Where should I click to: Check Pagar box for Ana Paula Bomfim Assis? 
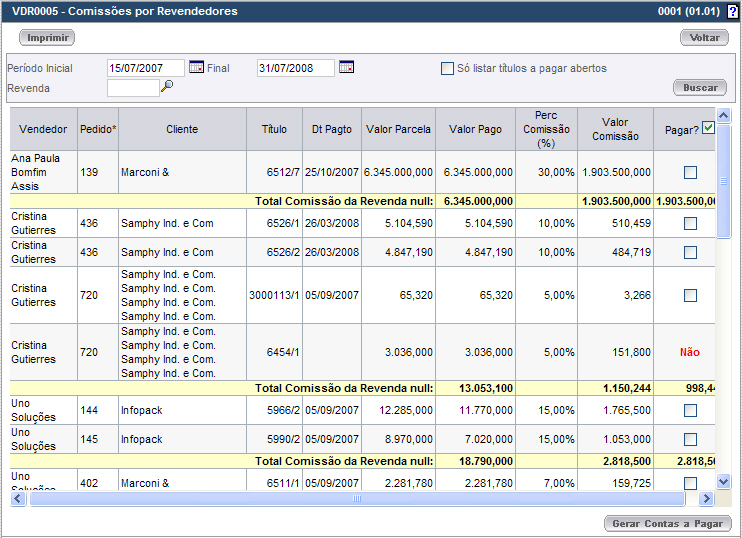tap(690, 172)
